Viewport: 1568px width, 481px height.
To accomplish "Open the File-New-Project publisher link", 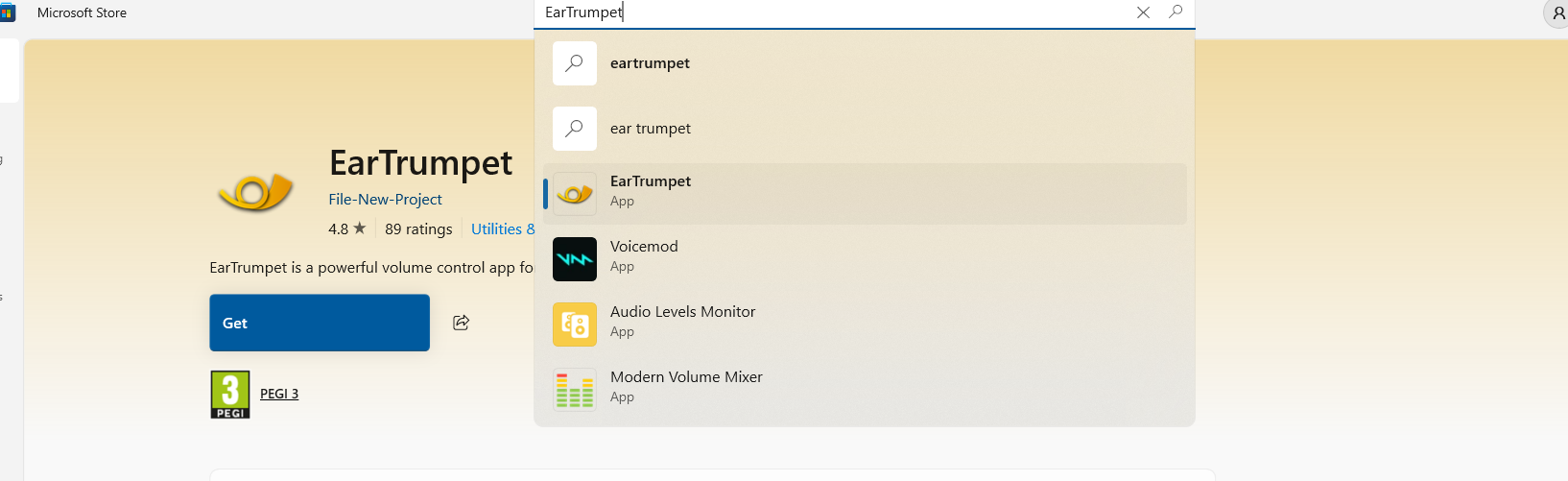I will click(385, 200).
